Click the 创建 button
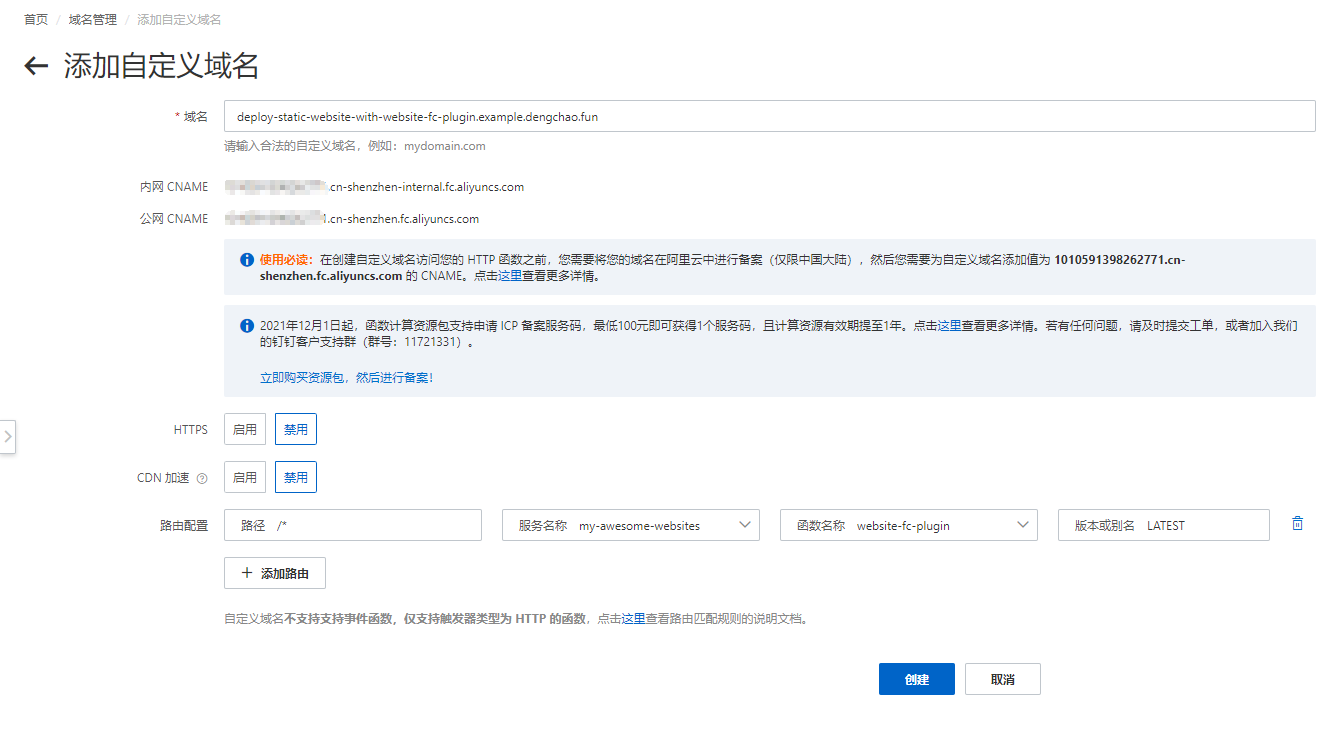1334x739 pixels. (x=917, y=679)
